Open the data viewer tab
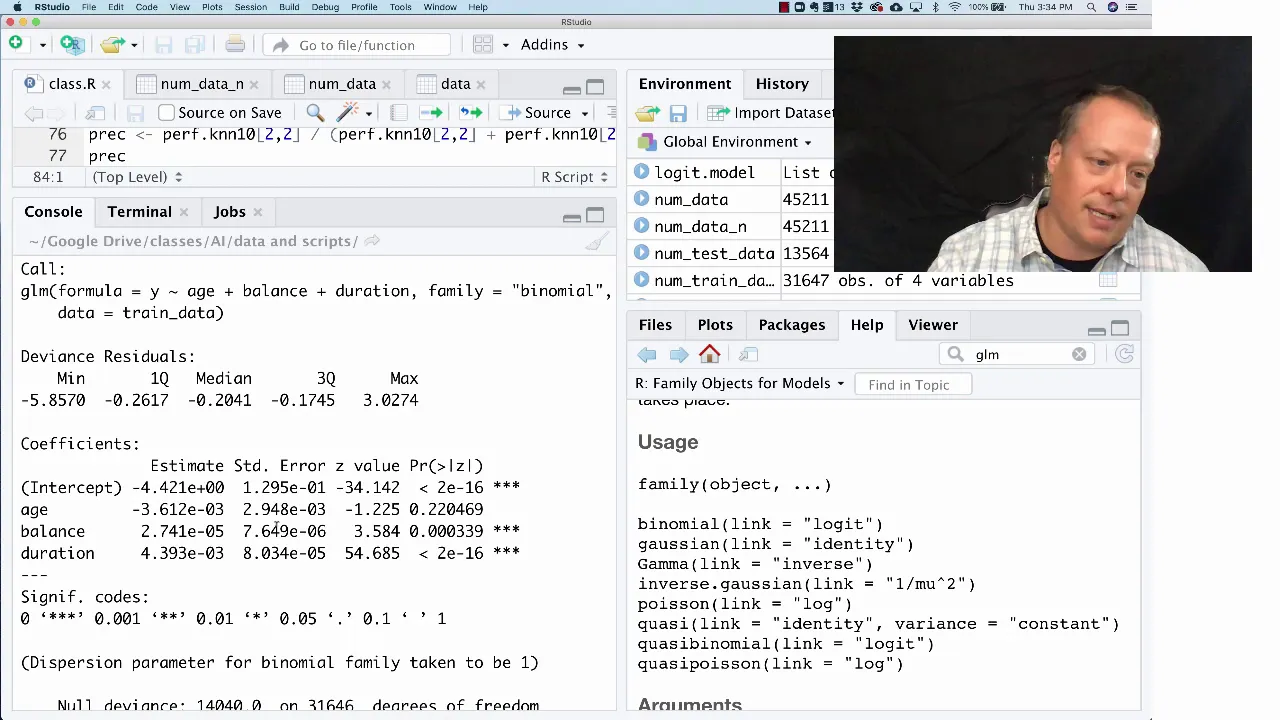The image size is (1280, 720). coord(455,84)
